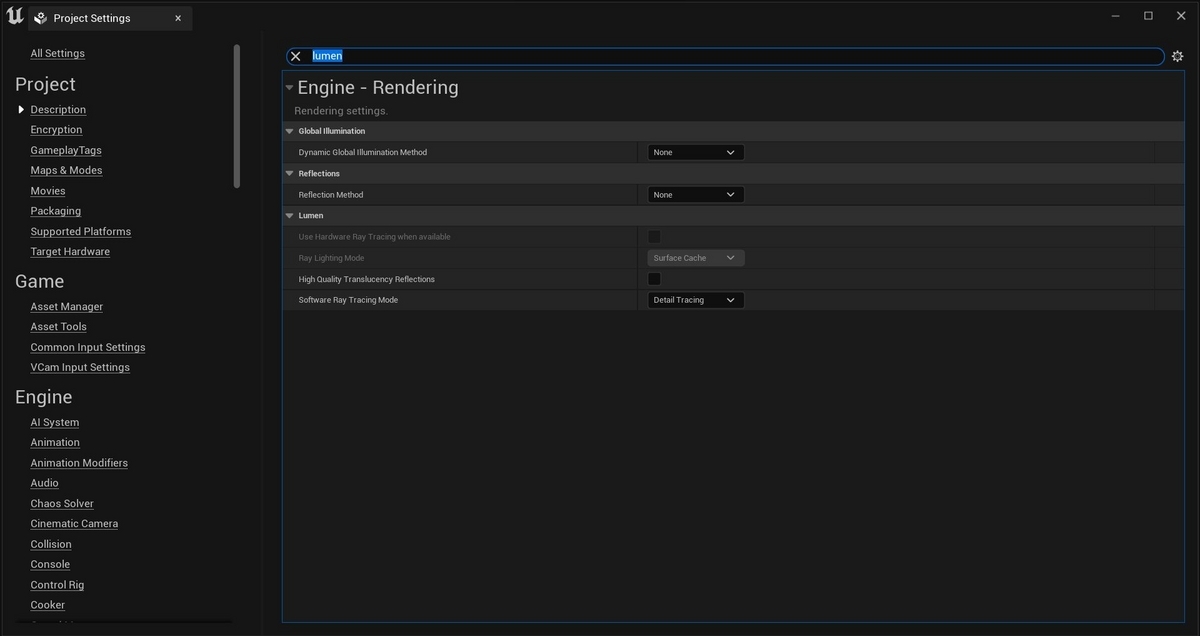Open AI System settings
Screen dimensions: 1200x636
pyautogui.click(x=55, y=422)
